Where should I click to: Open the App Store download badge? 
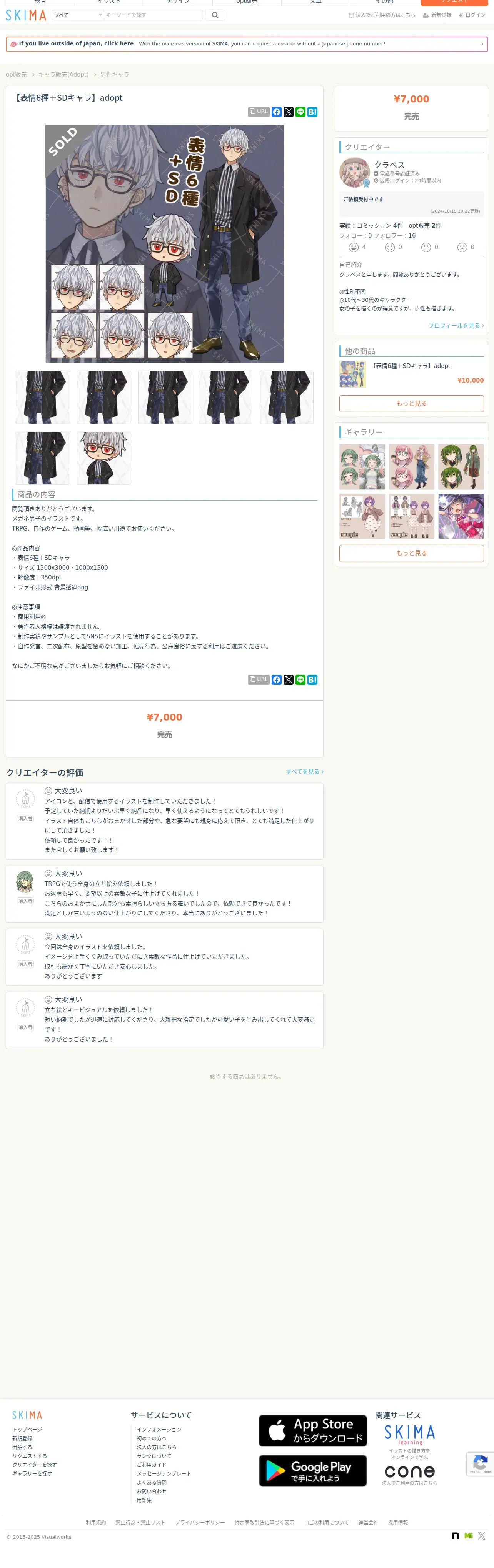coord(312,1430)
